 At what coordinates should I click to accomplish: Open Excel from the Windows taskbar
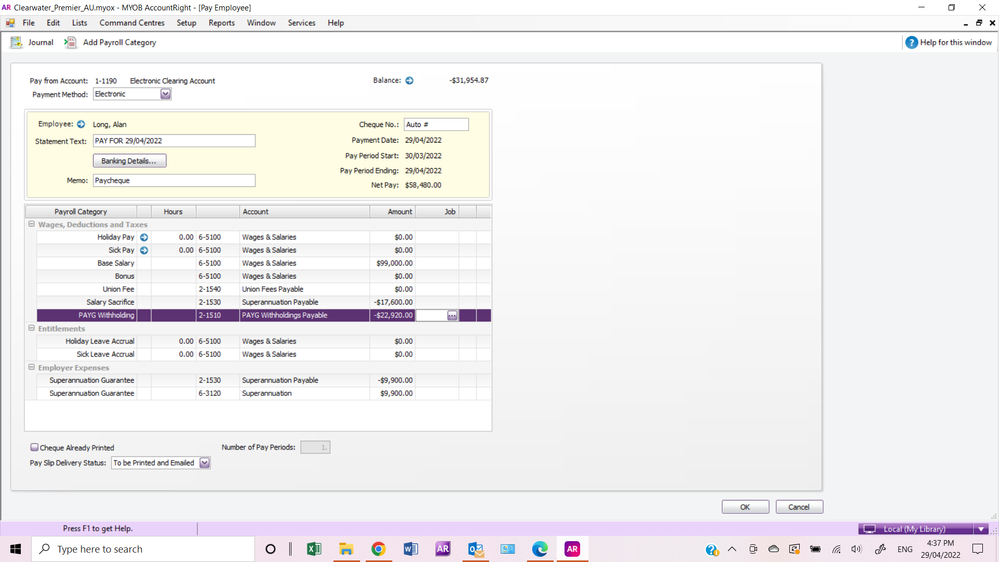coord(313,549)
